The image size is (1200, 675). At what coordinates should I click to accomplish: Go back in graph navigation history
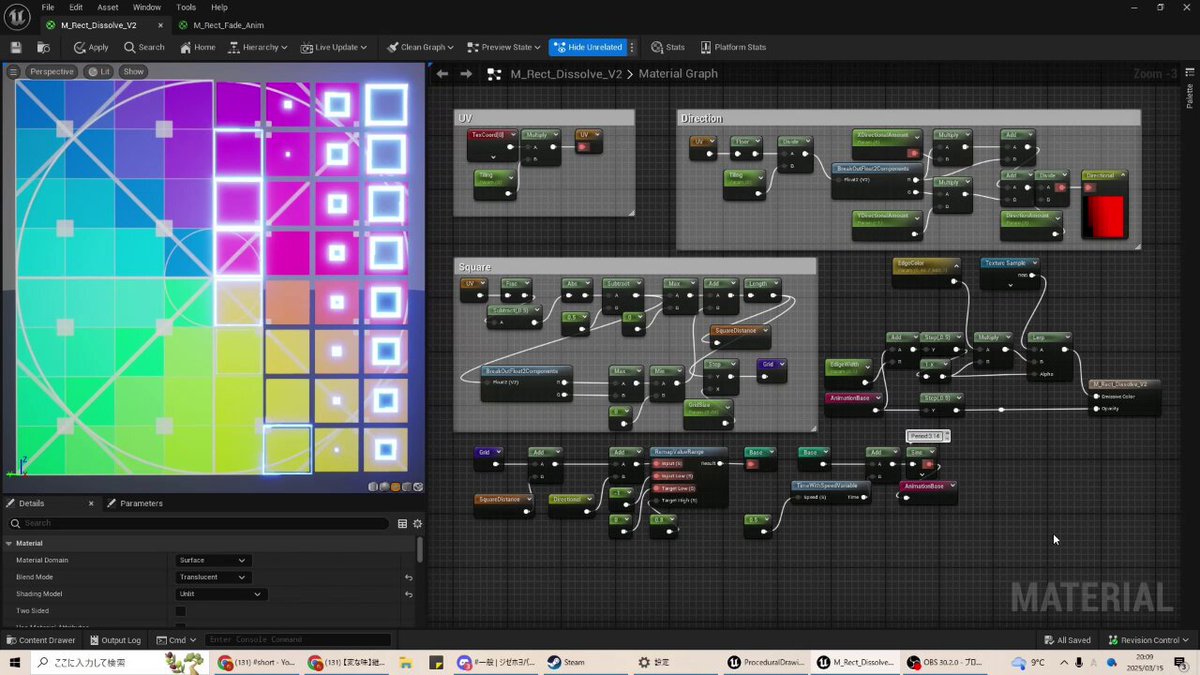[442, 74]
